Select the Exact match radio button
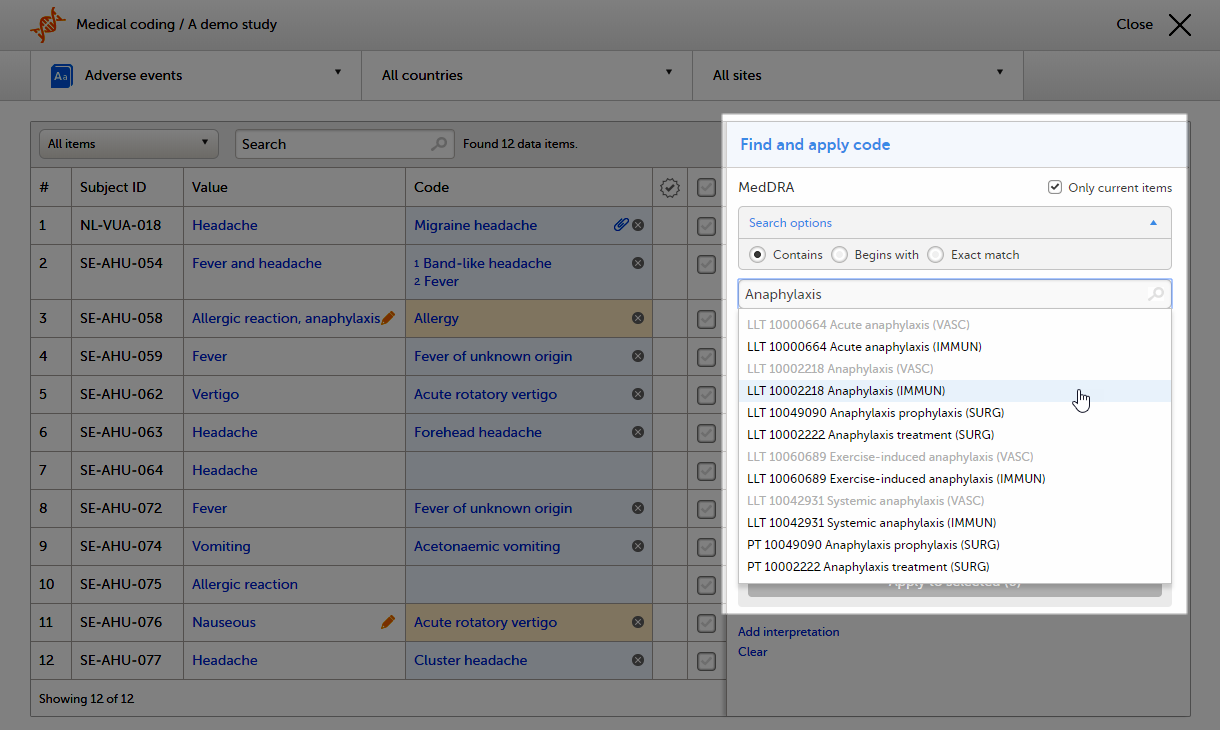 tap(935, 255)
